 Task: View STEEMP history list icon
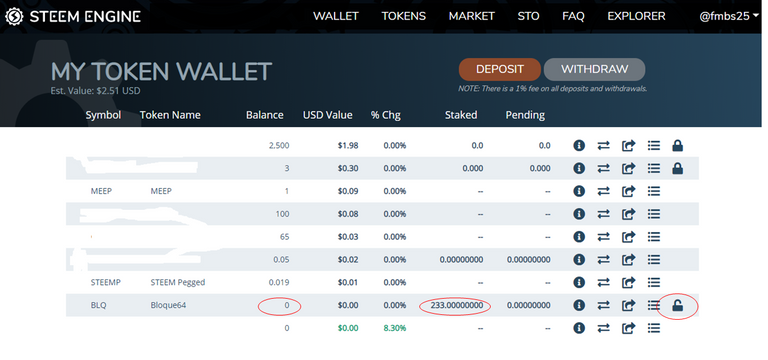click(x=653, y=283)
